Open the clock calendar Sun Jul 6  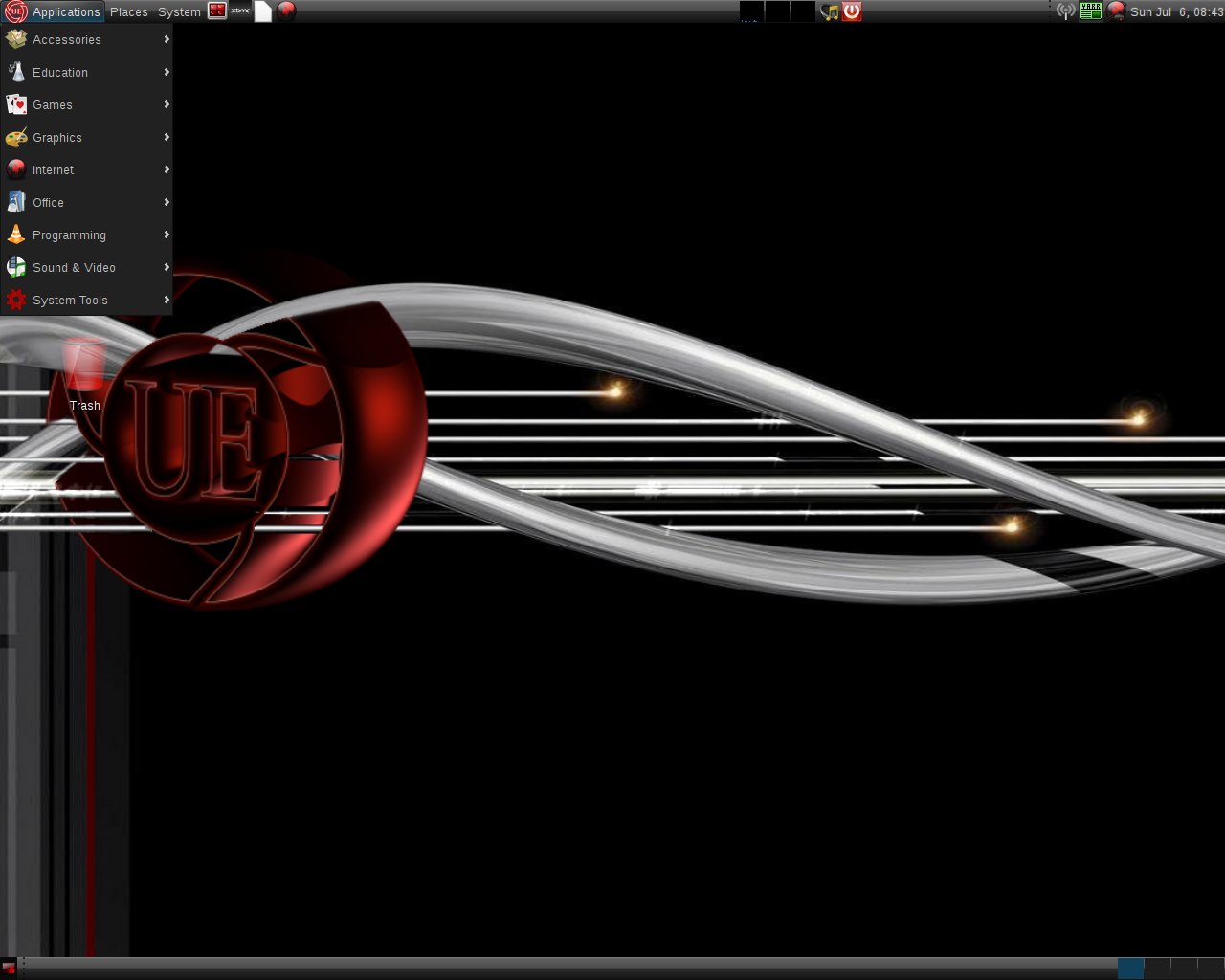pyautogui.click(x=1176, y=11)
